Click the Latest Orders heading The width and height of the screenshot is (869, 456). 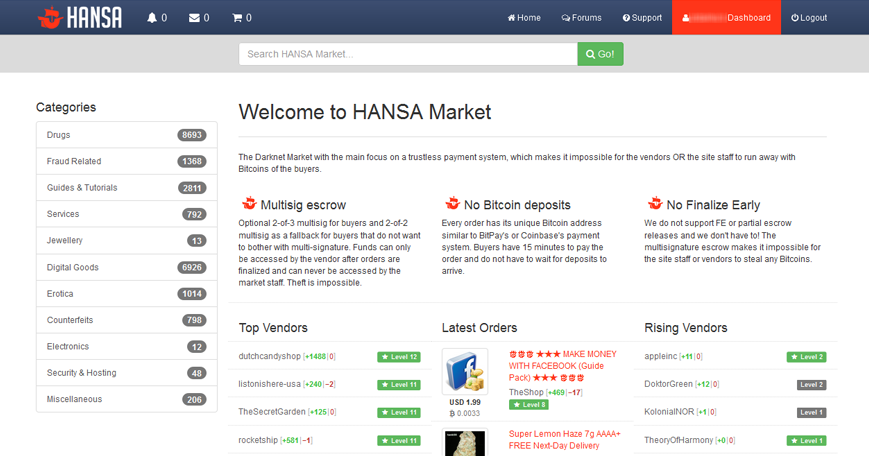pos(479,327)
